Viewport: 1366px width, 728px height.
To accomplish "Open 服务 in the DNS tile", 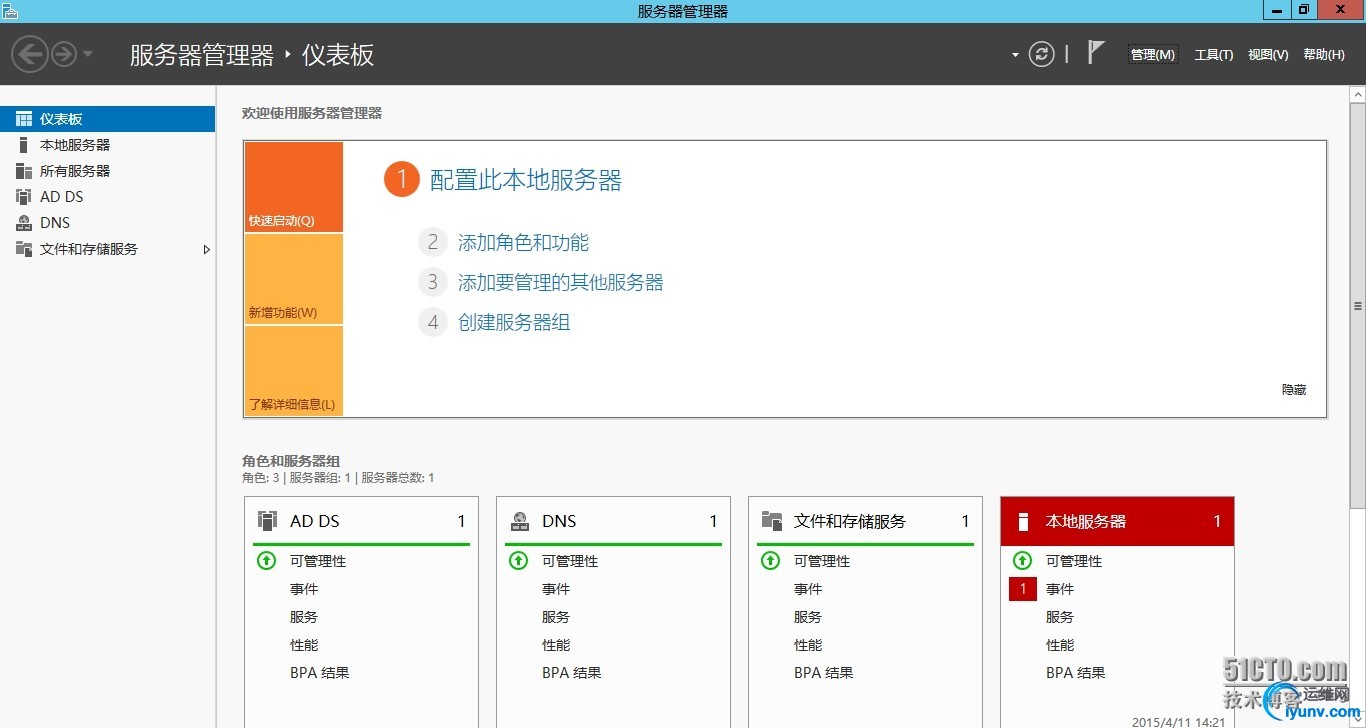I will coord(556,617).
